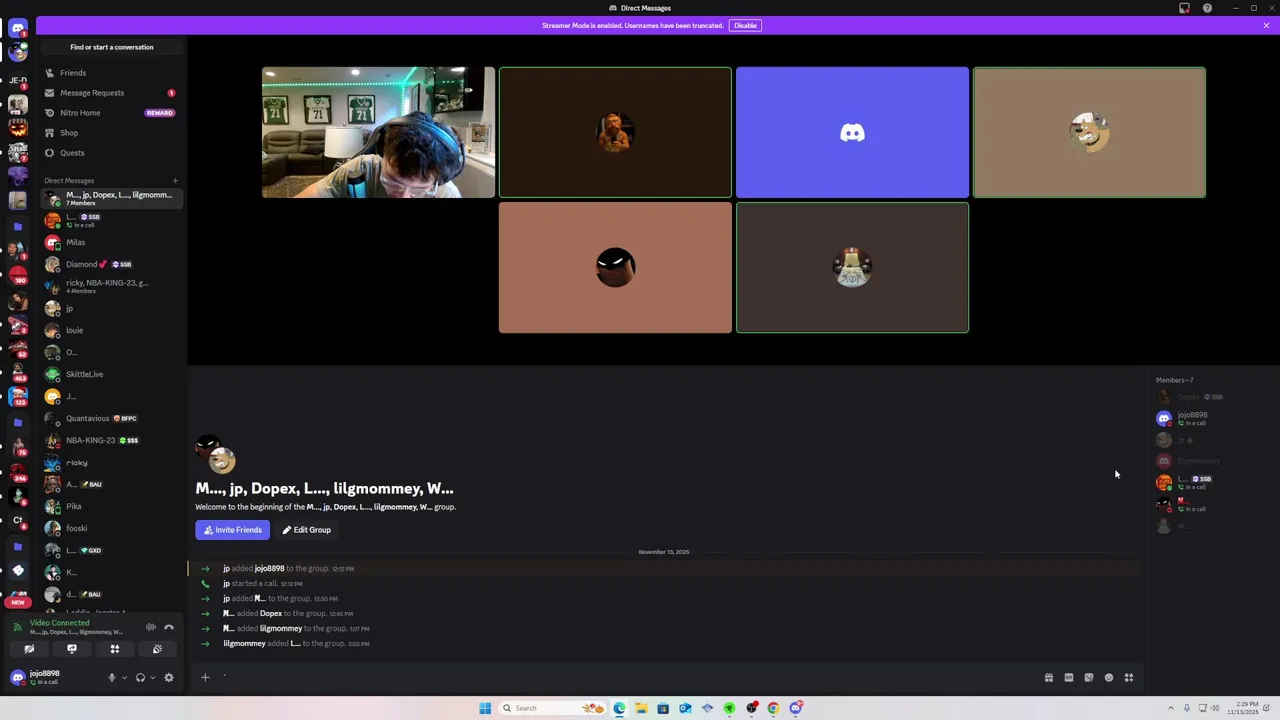Show hidden system tray icons
The height and width of the screenshot is (720, 1280).
[x=1170, y=708]
